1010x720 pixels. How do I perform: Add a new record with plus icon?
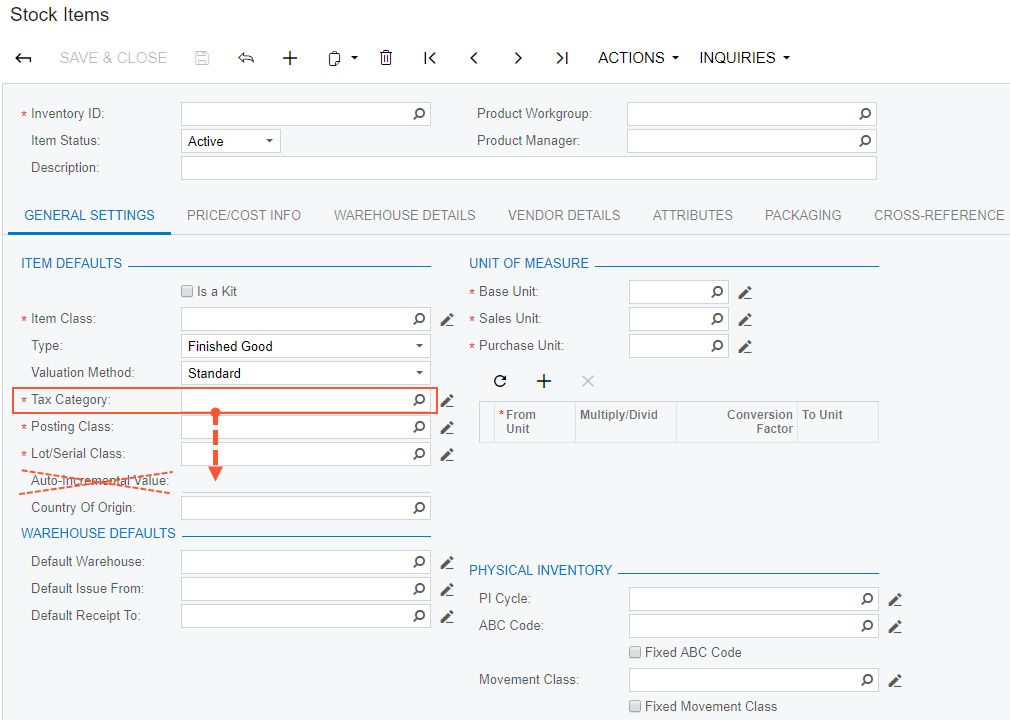coord(290,58)
